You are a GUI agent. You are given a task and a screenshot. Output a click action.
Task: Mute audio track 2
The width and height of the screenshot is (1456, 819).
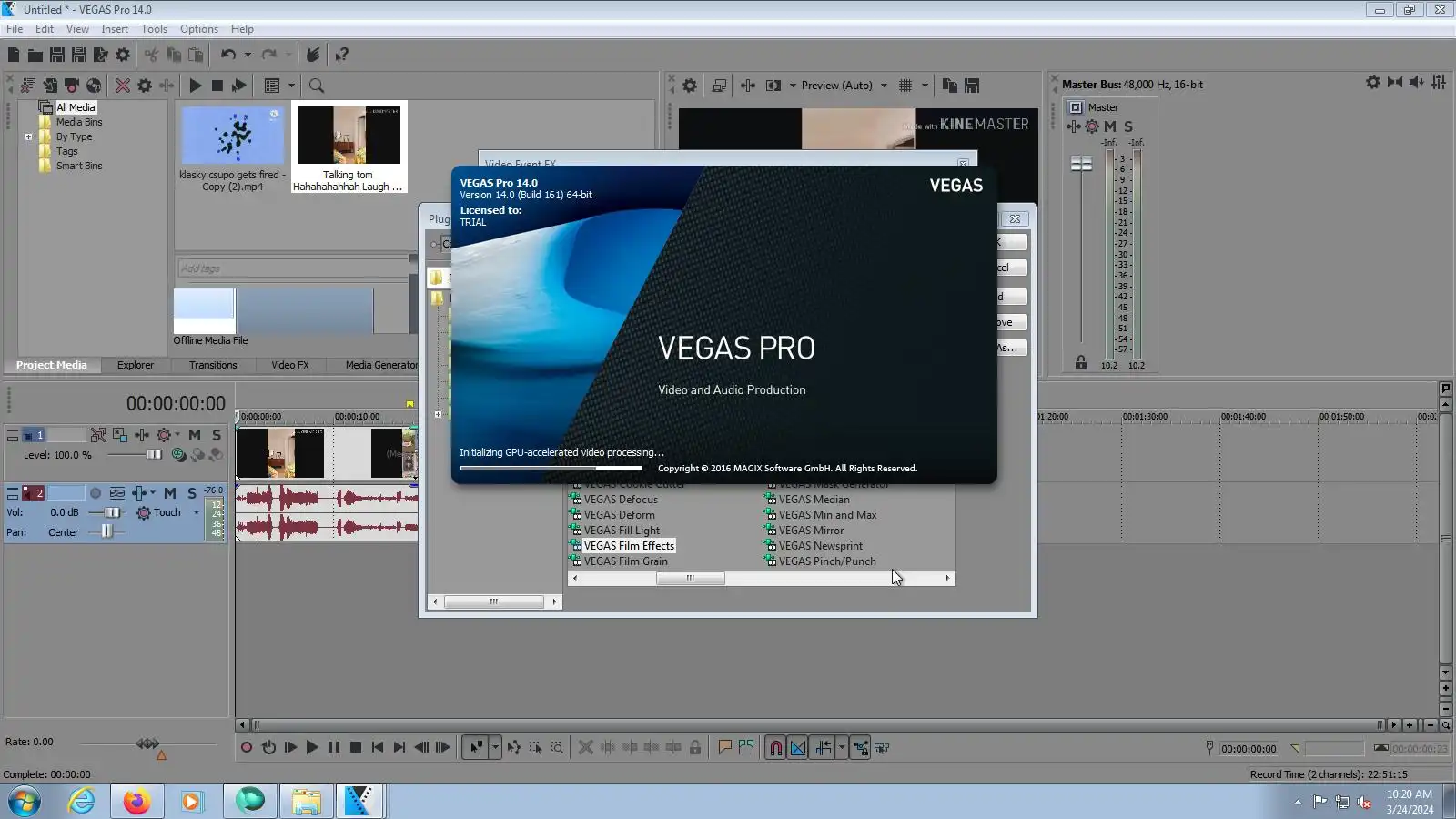click(170, 493)
